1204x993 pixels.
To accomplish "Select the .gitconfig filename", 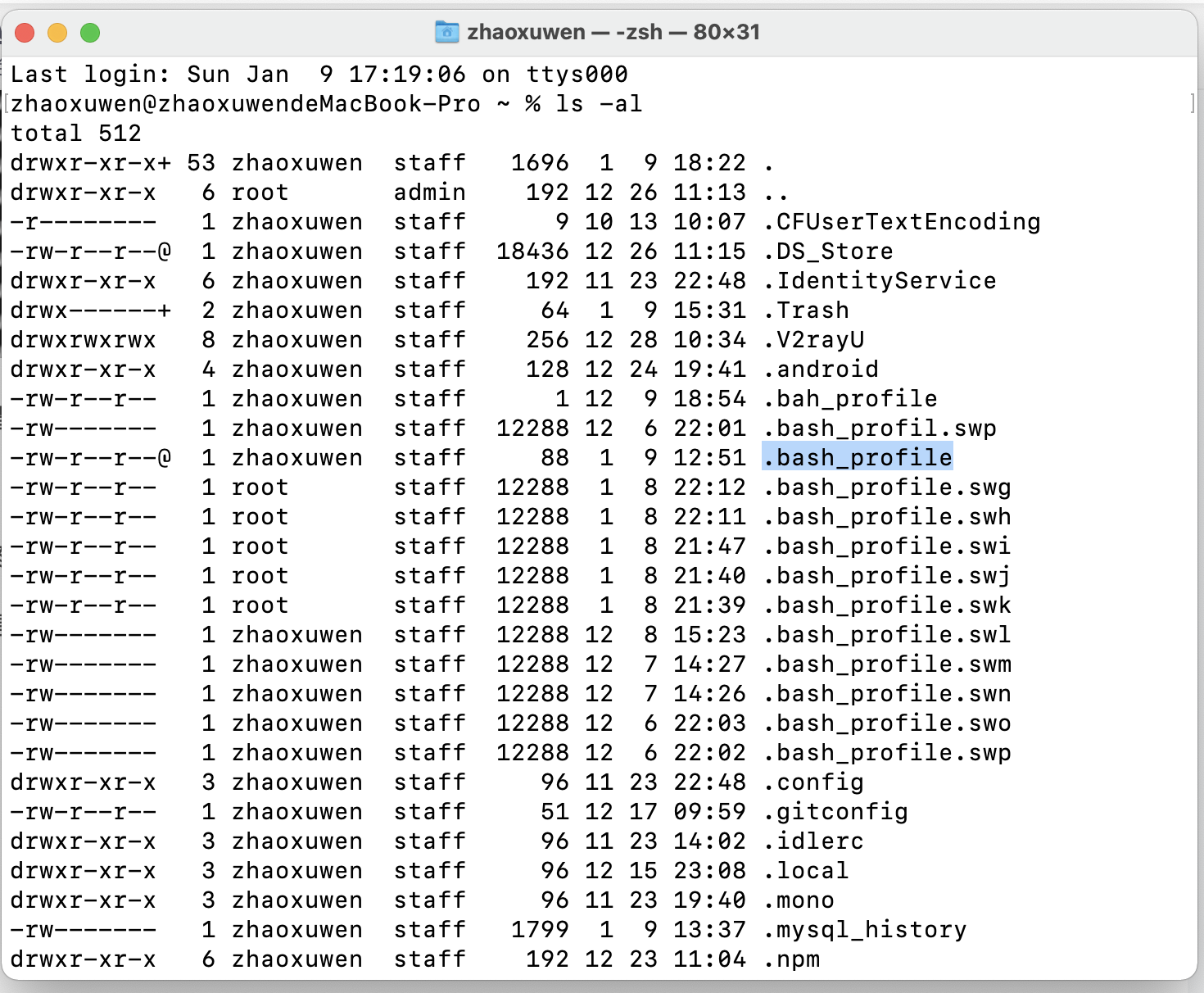I will coord(835,811).
